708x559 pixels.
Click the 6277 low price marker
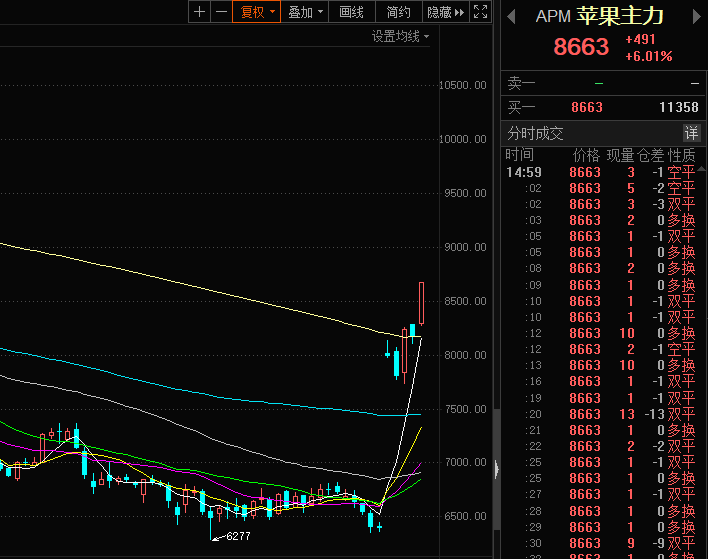[236, 537]
